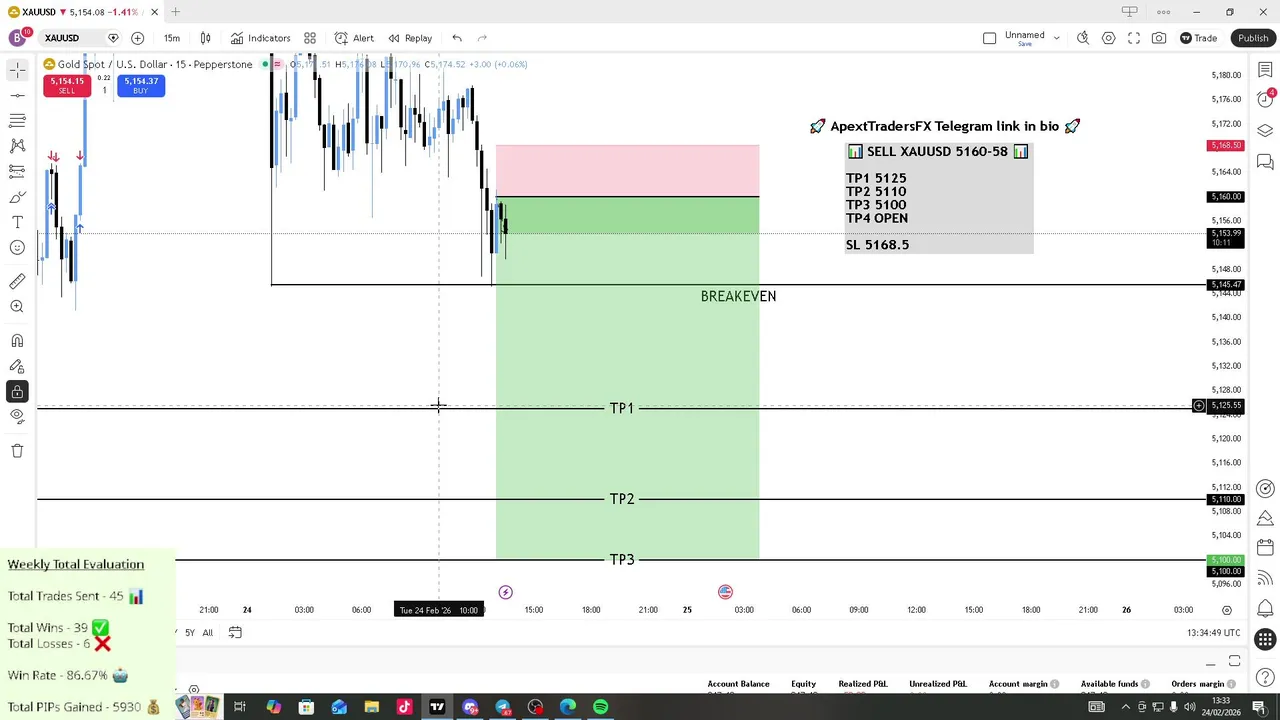Open the apps grid dots button
This screenshot has height=720, width=1280.
pyautogui.click(x=1265, y=640)
